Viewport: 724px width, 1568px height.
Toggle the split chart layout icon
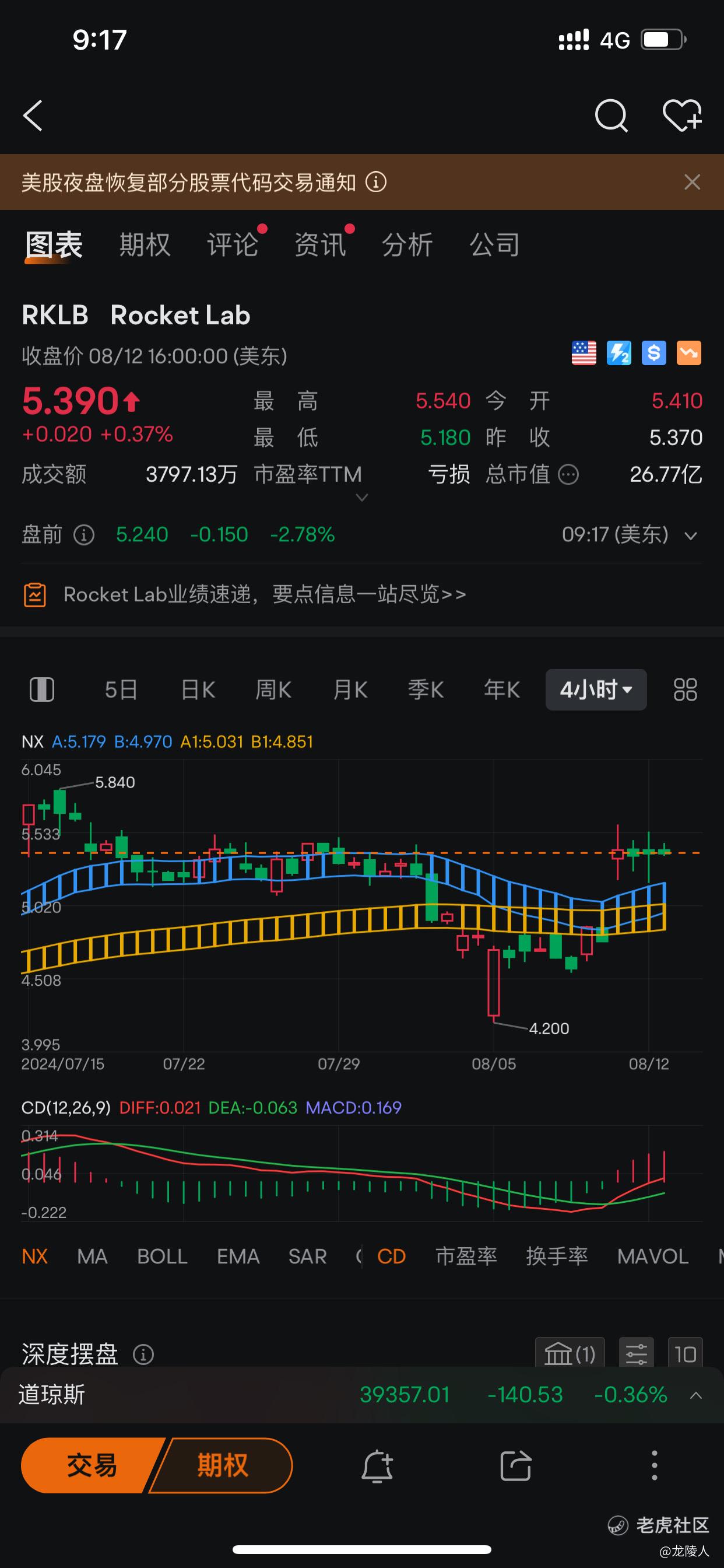42,689
